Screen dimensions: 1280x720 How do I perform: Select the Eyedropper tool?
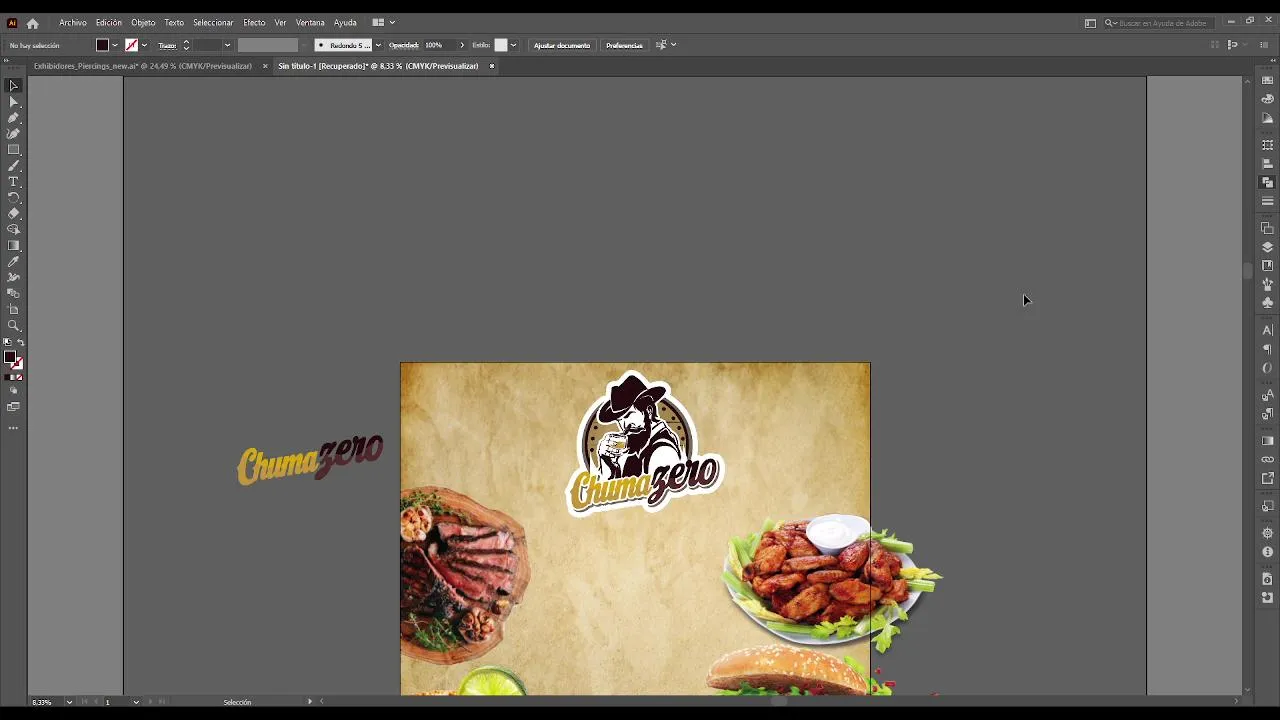[x=14, y=262]
